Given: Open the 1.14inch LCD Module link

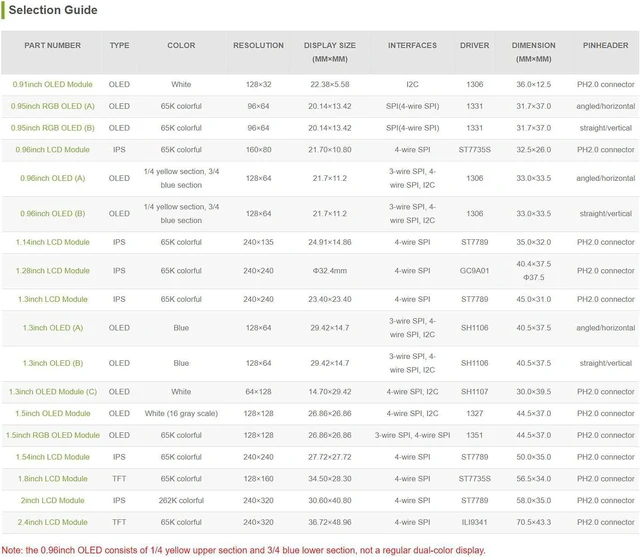Looking at the screenshot, I should 53,242.
